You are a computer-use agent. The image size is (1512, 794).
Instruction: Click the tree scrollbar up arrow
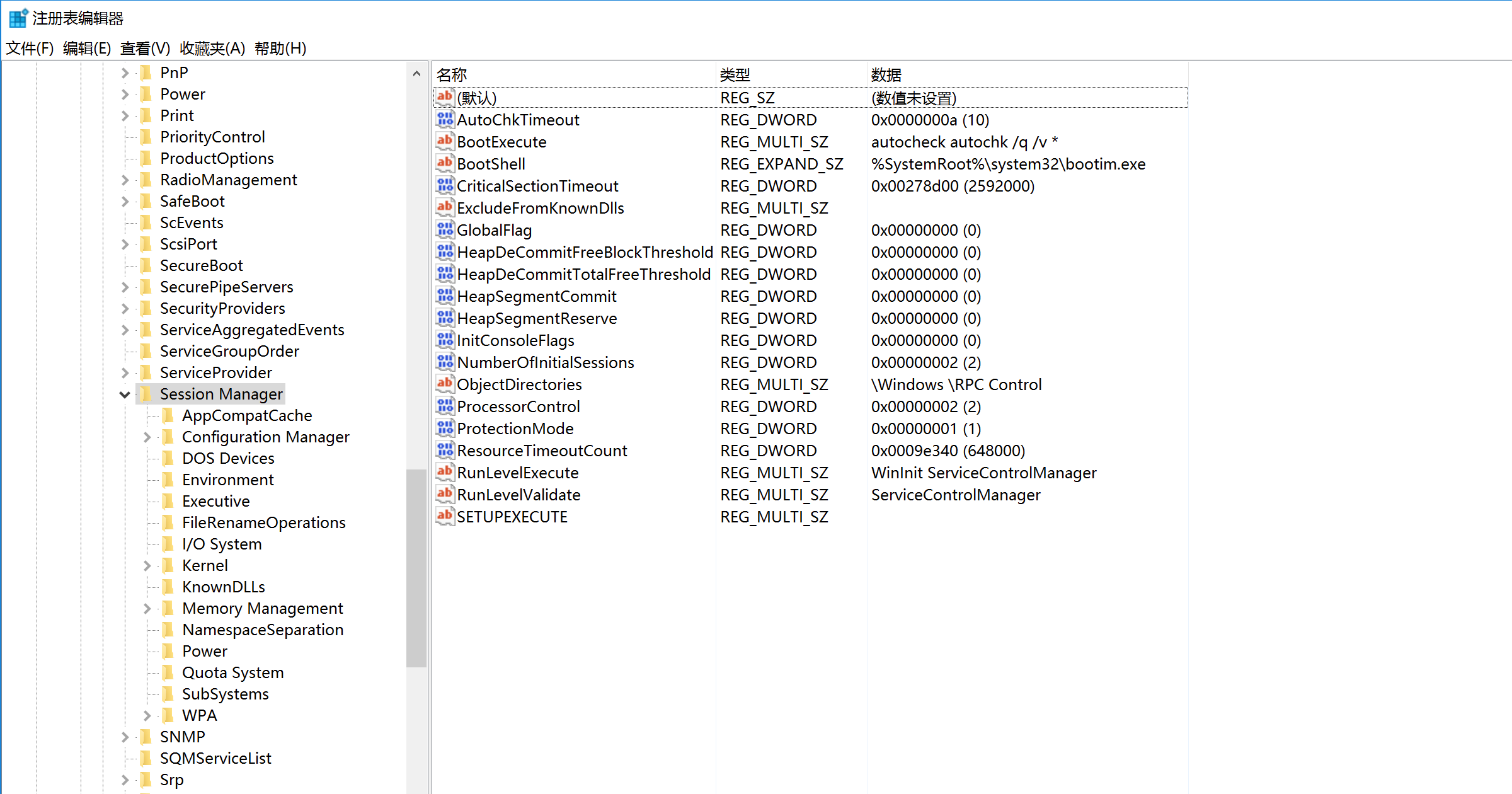coord(416,74)
